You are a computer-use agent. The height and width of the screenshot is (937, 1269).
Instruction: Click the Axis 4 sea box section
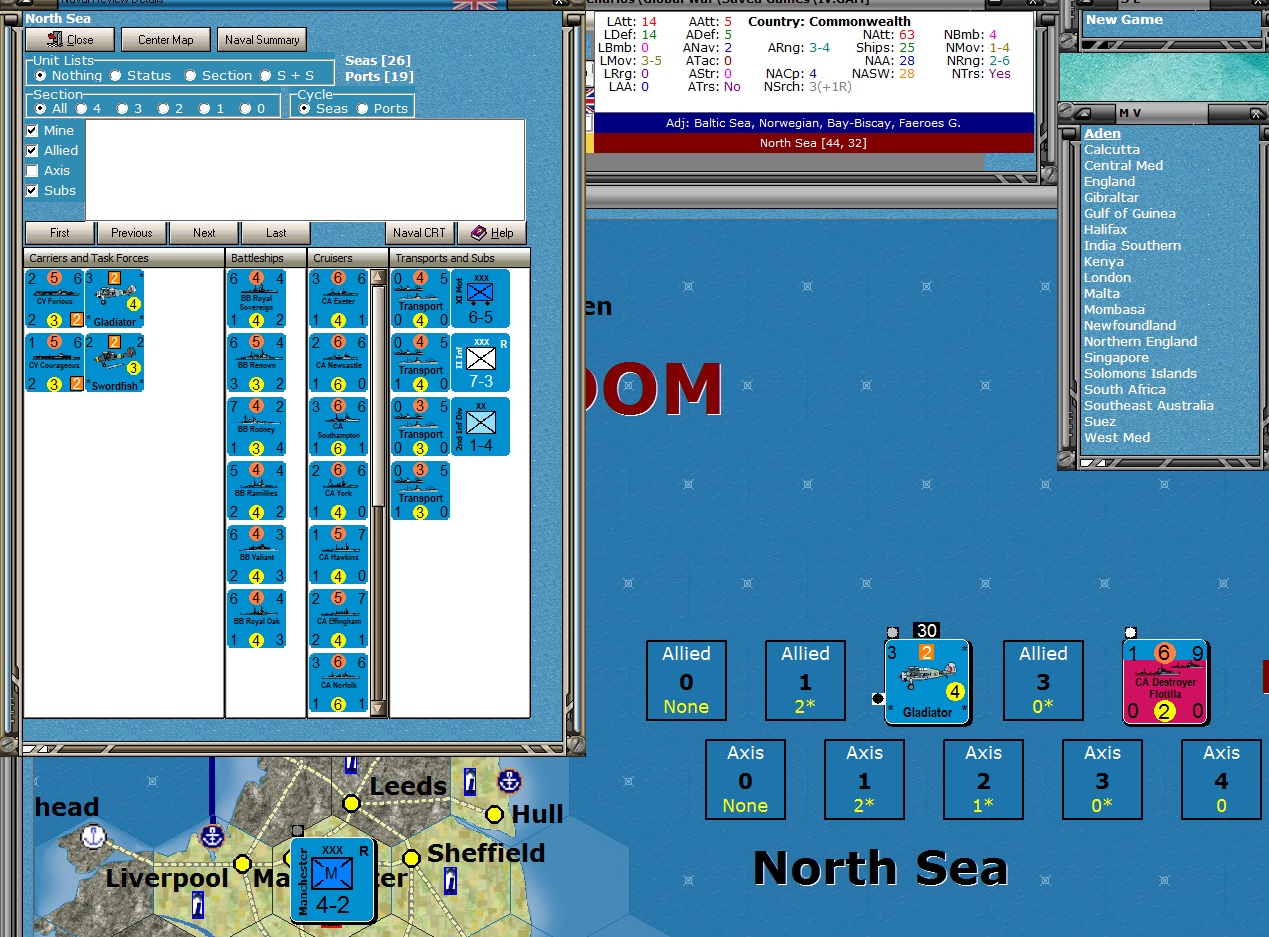pyautogui.click(x=1221, y=780)
